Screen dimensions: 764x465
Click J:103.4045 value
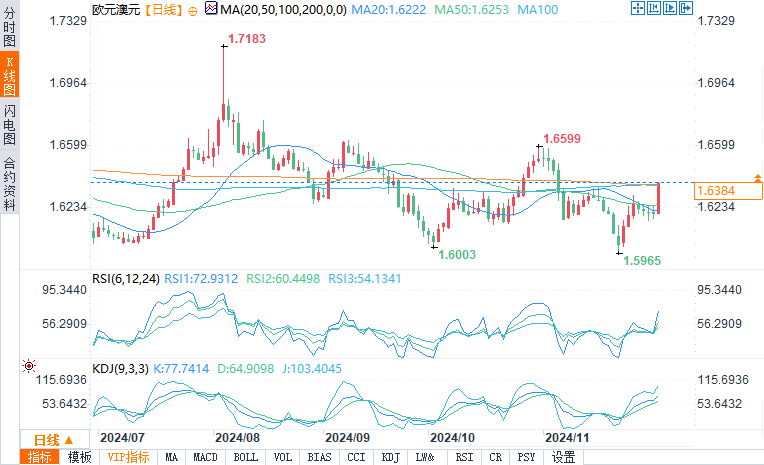(312, 368)
